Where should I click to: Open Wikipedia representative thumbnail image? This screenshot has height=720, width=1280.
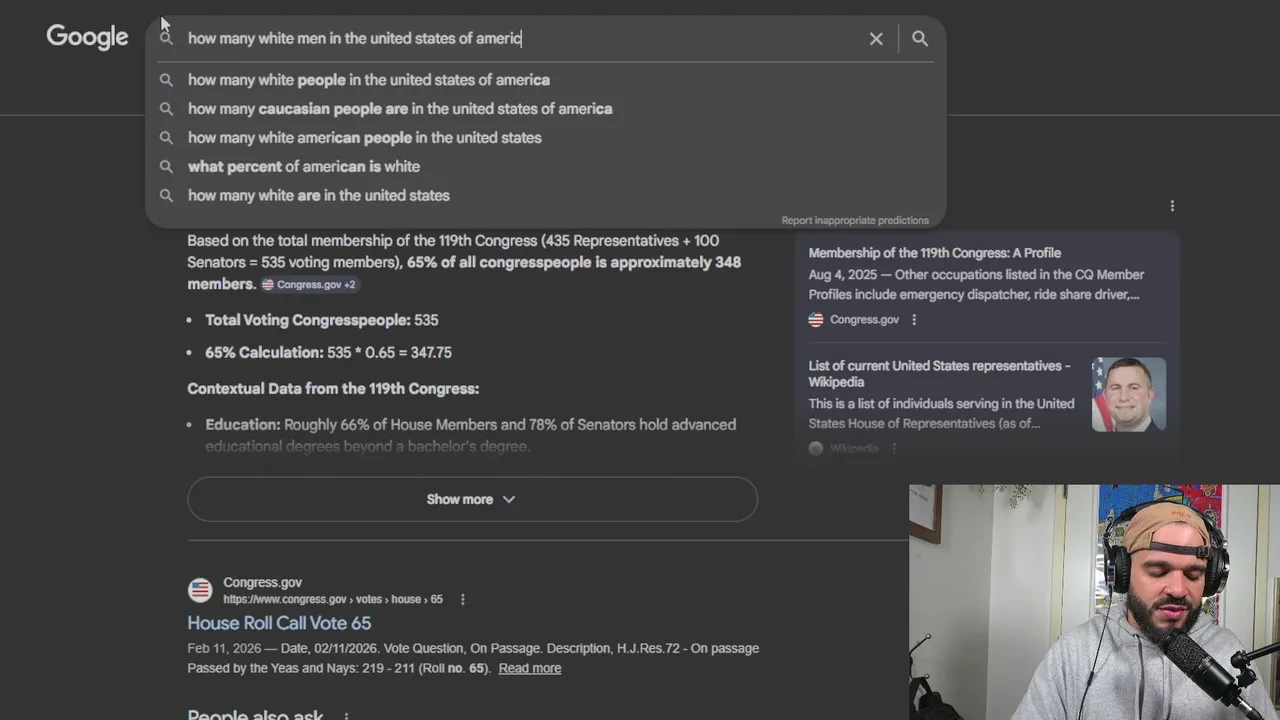click(x=1129, y=395)
